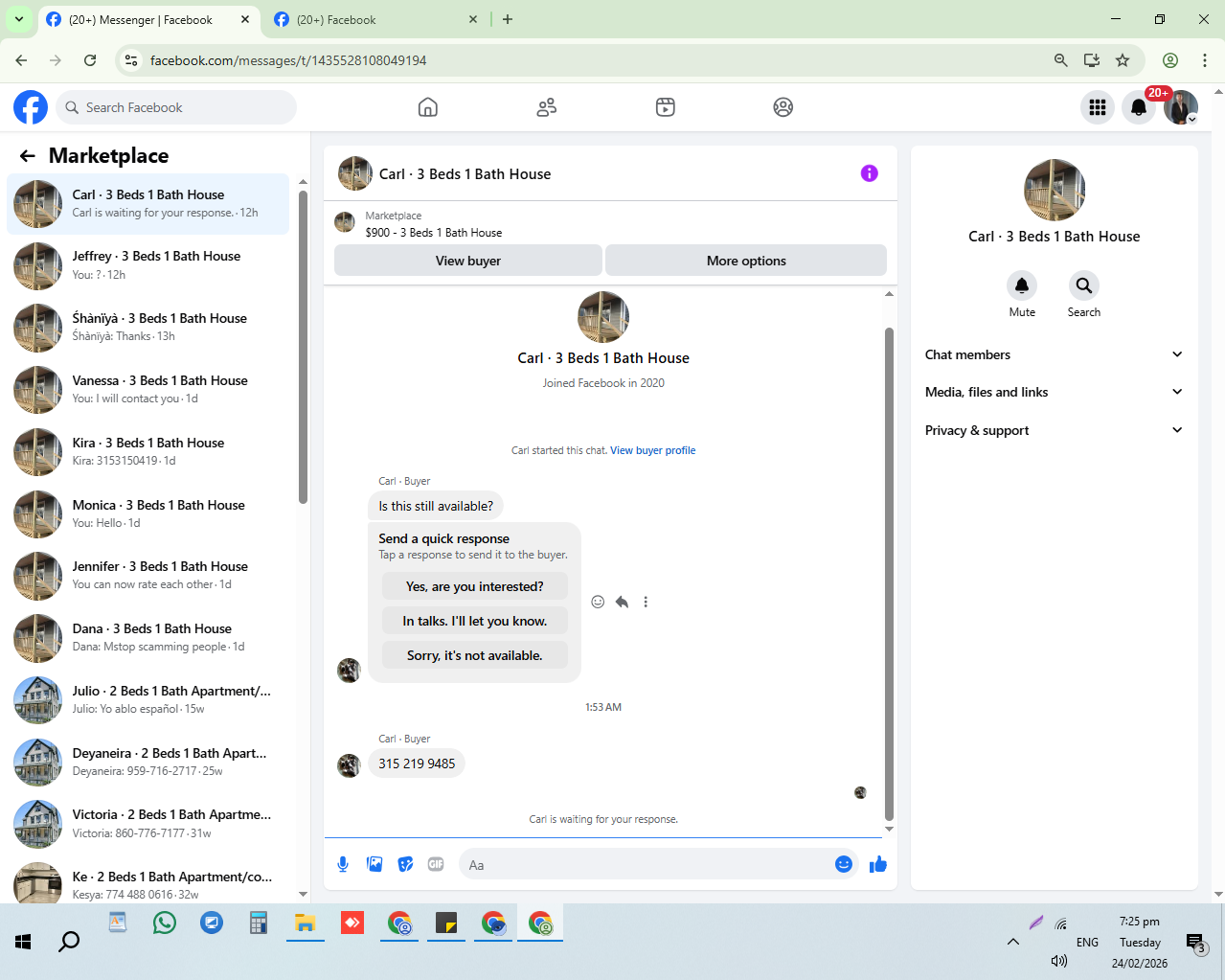This screenshot has width=1225, height=980.
Task: Open the Video/Reels icon in navigation
Action: (666, 107)
